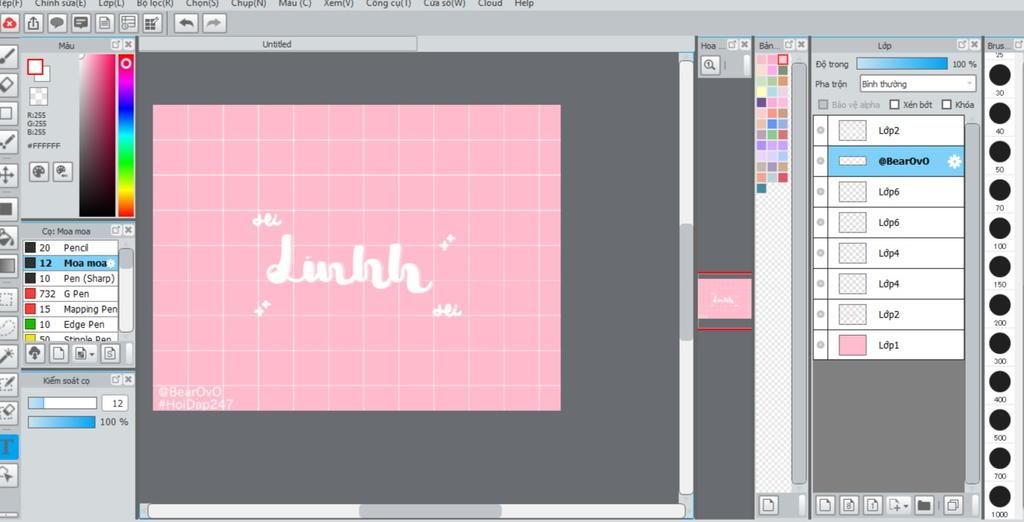
Task: Click the new brush page icon
Action: (59, 353)
